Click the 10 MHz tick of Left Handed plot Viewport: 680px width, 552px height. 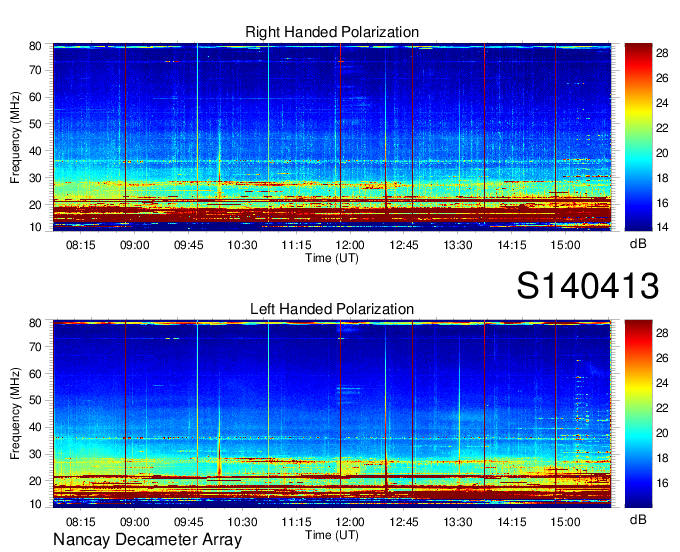coord(35,504)
